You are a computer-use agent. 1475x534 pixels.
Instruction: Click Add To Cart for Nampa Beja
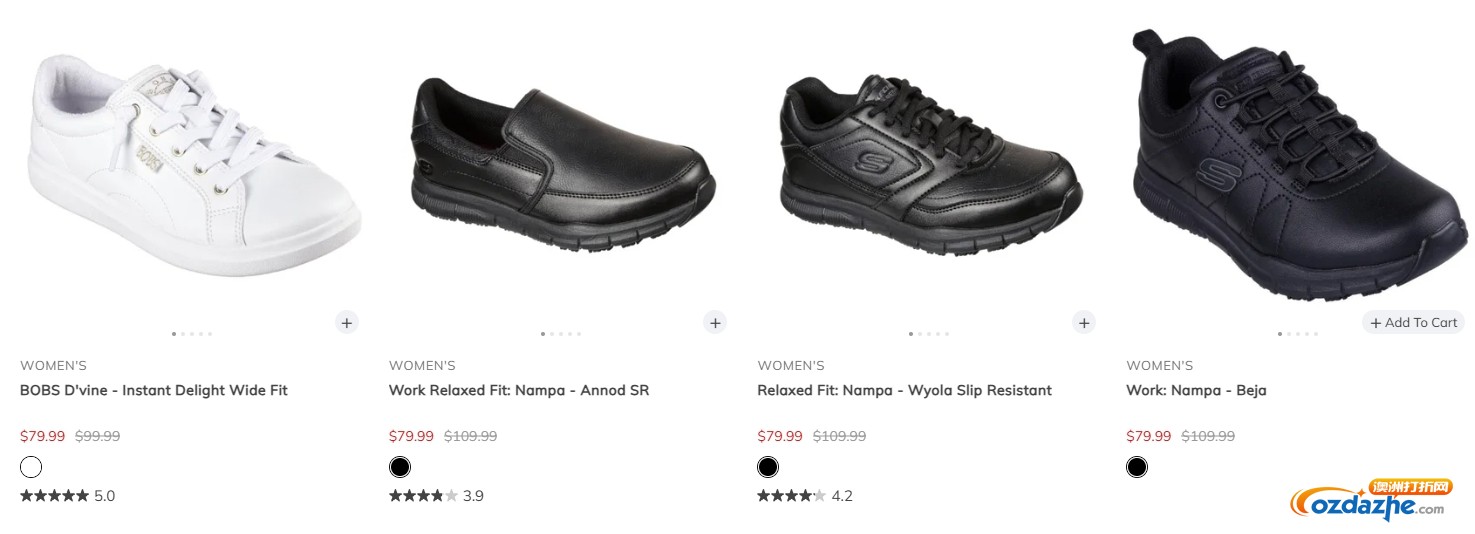tap(1413, 322)
